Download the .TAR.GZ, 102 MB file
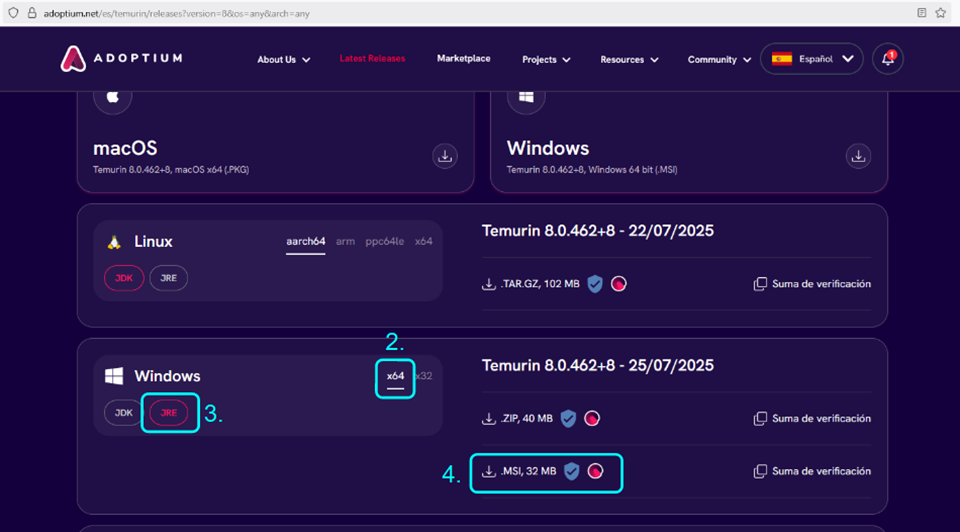Image resolution: width=960 pixels, height=532 pixels. coord(531,284)
